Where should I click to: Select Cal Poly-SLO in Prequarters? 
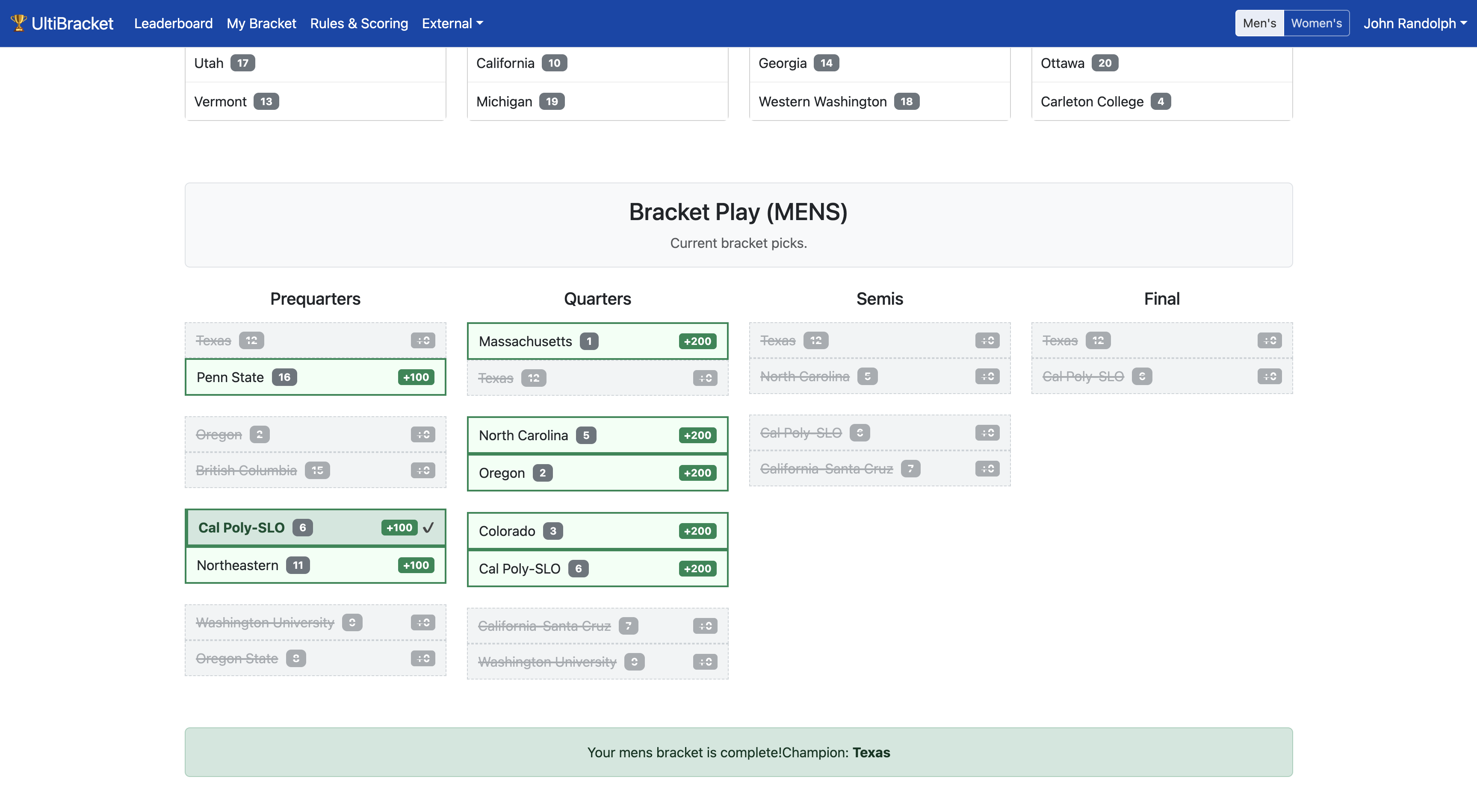click(315, 528)
